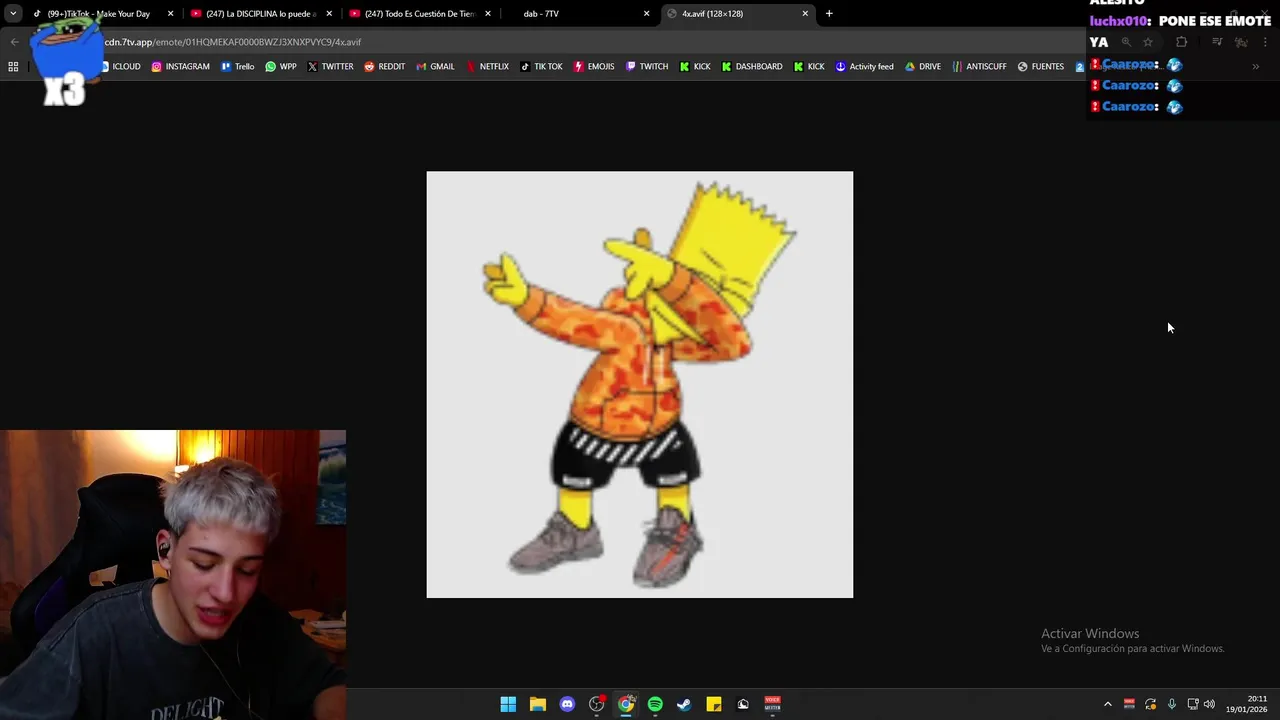Image resolution: width=1280 pixels, height=720 pixels.
Task: Switch to the La DISCIPLINA YouTube tab
Action: pos(260,14)
